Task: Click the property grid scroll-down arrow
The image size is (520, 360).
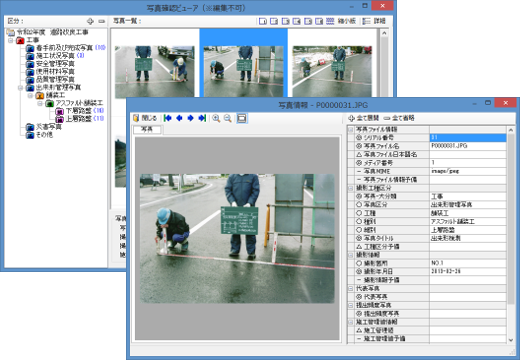Action: click(511, 340)
